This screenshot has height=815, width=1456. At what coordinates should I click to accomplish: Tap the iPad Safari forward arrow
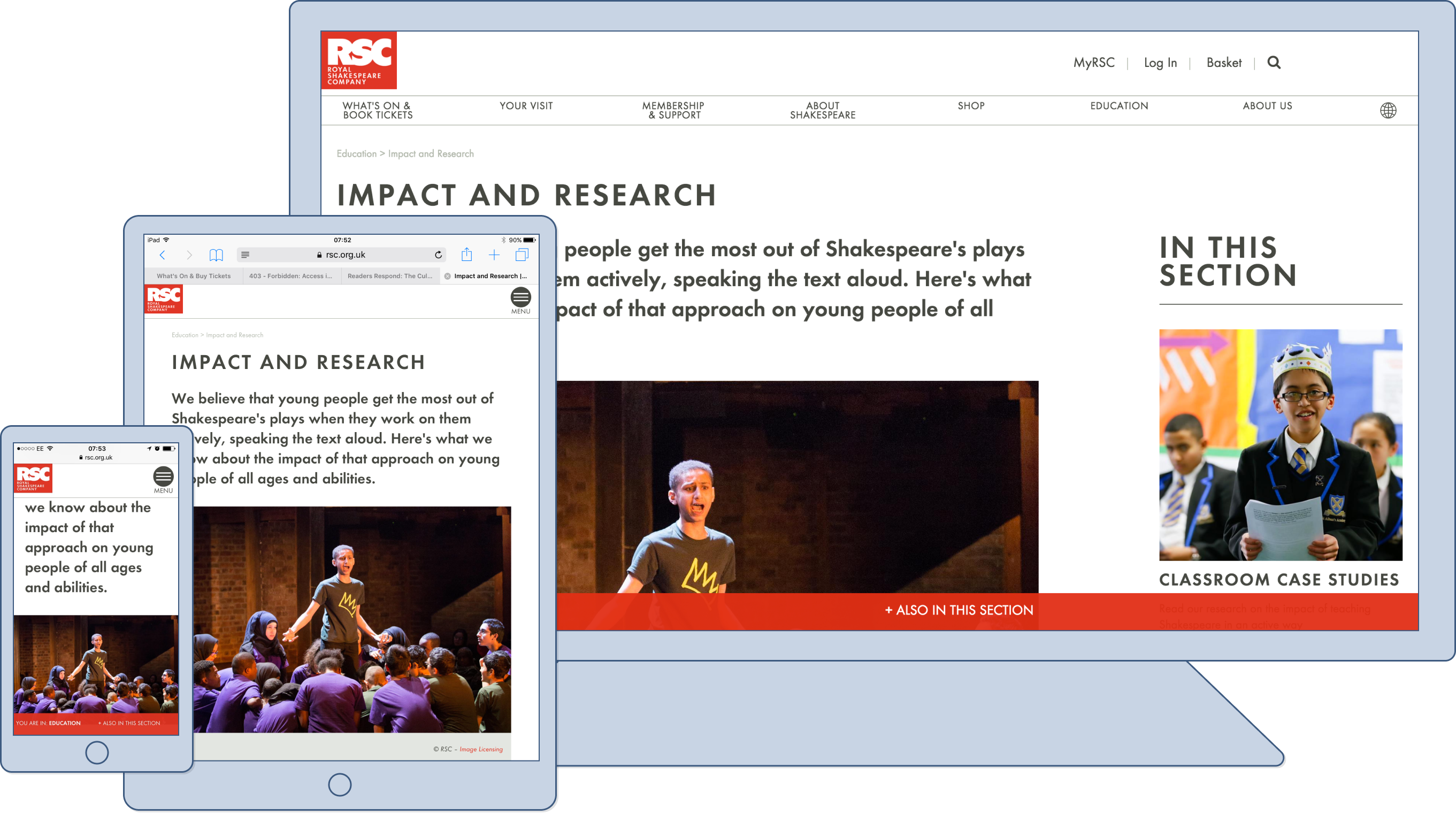189,255
